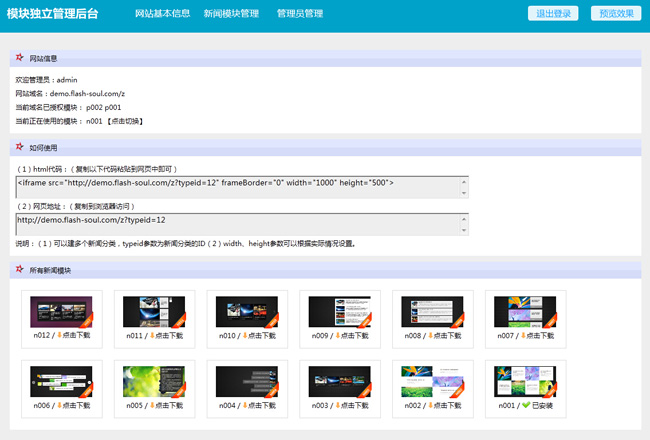Click the download icon for module n005
The image size is (650, 440).
pos(150,406)
